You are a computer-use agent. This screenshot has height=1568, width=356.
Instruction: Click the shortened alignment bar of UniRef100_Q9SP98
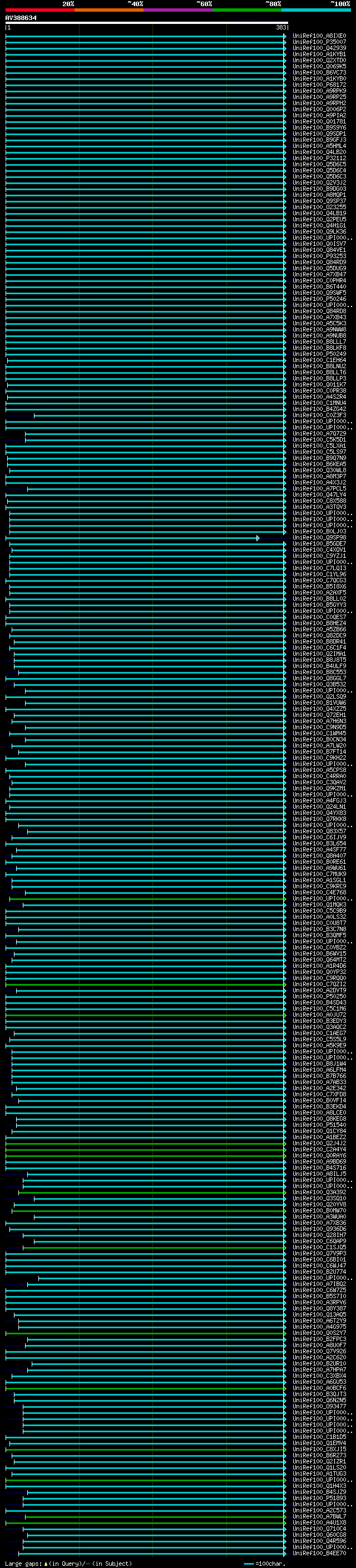pyautogui.click(x=132, y=537)
